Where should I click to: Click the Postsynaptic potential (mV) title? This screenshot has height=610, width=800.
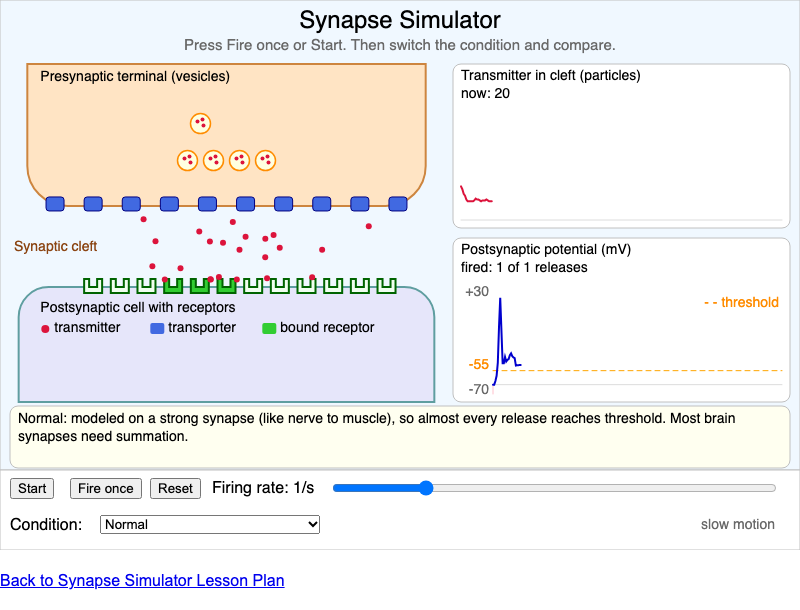546,249
